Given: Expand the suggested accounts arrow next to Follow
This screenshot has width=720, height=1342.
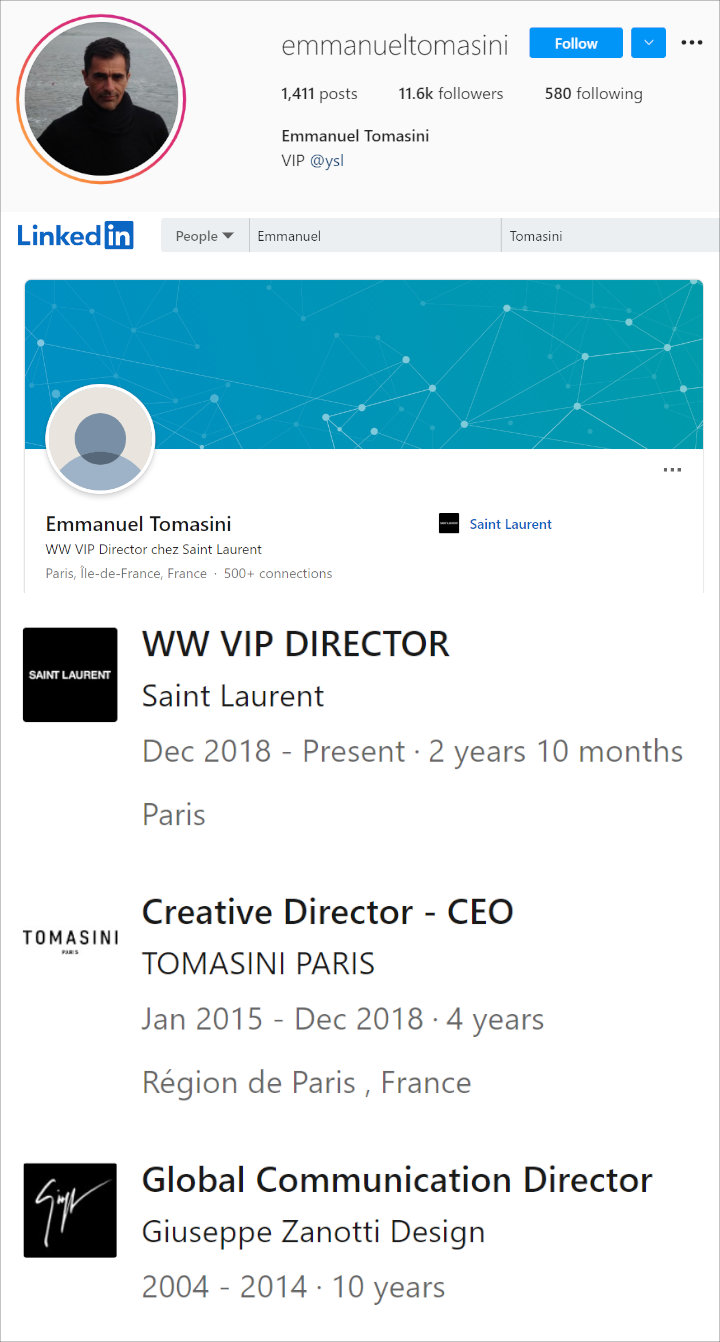Looking at the screenshot, I should pos(648,43).
